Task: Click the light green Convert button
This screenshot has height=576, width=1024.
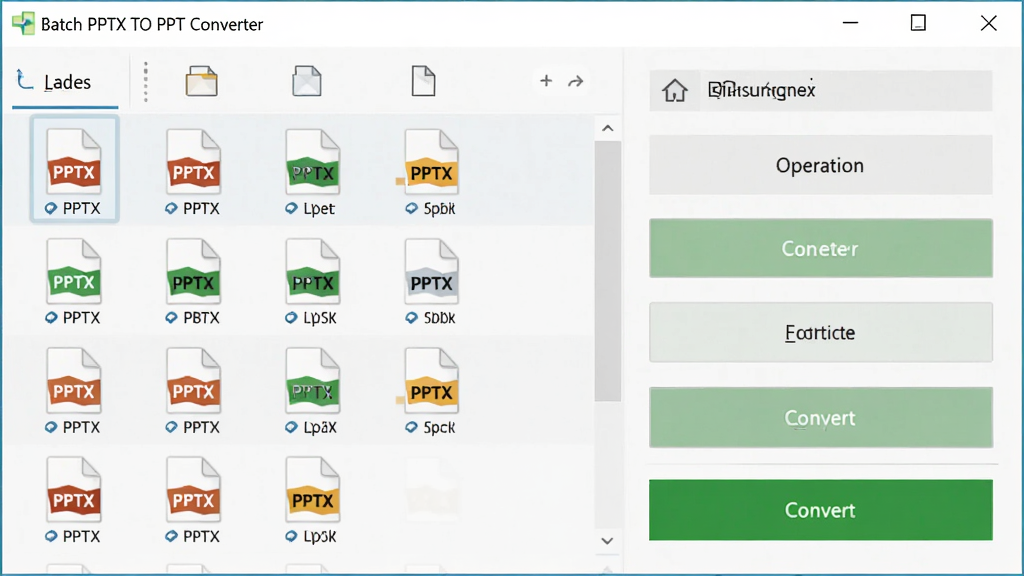Action: [x=821, y=417]
